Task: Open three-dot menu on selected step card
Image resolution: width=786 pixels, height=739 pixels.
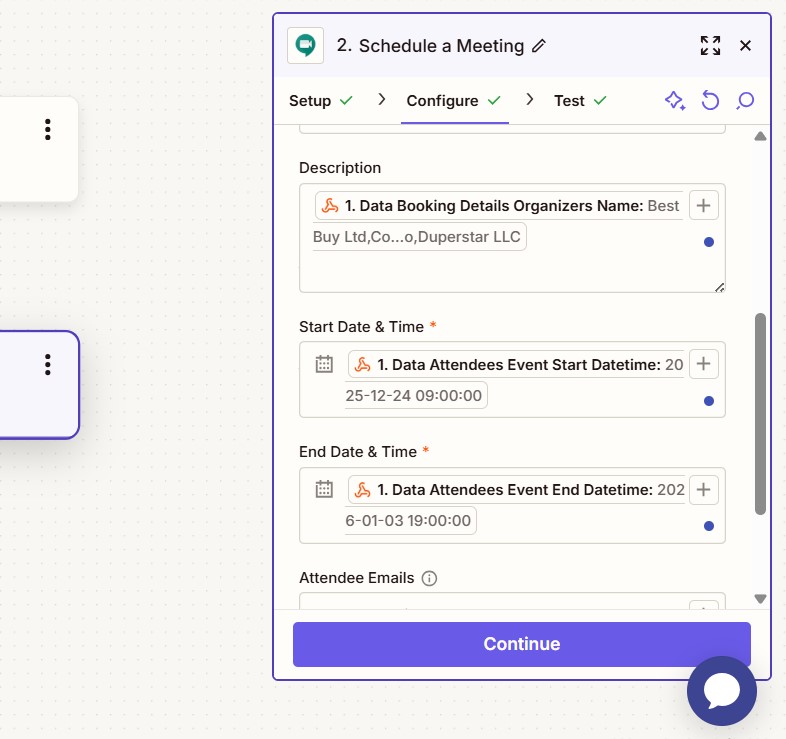Action: click(47, 365)
